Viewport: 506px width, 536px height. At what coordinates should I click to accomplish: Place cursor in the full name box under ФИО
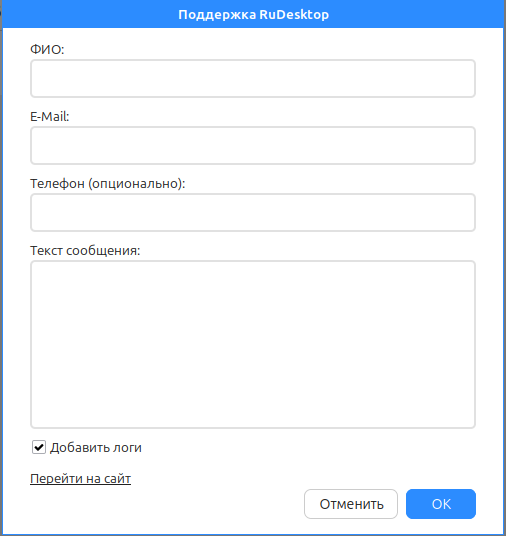click(x=253, y=79)
